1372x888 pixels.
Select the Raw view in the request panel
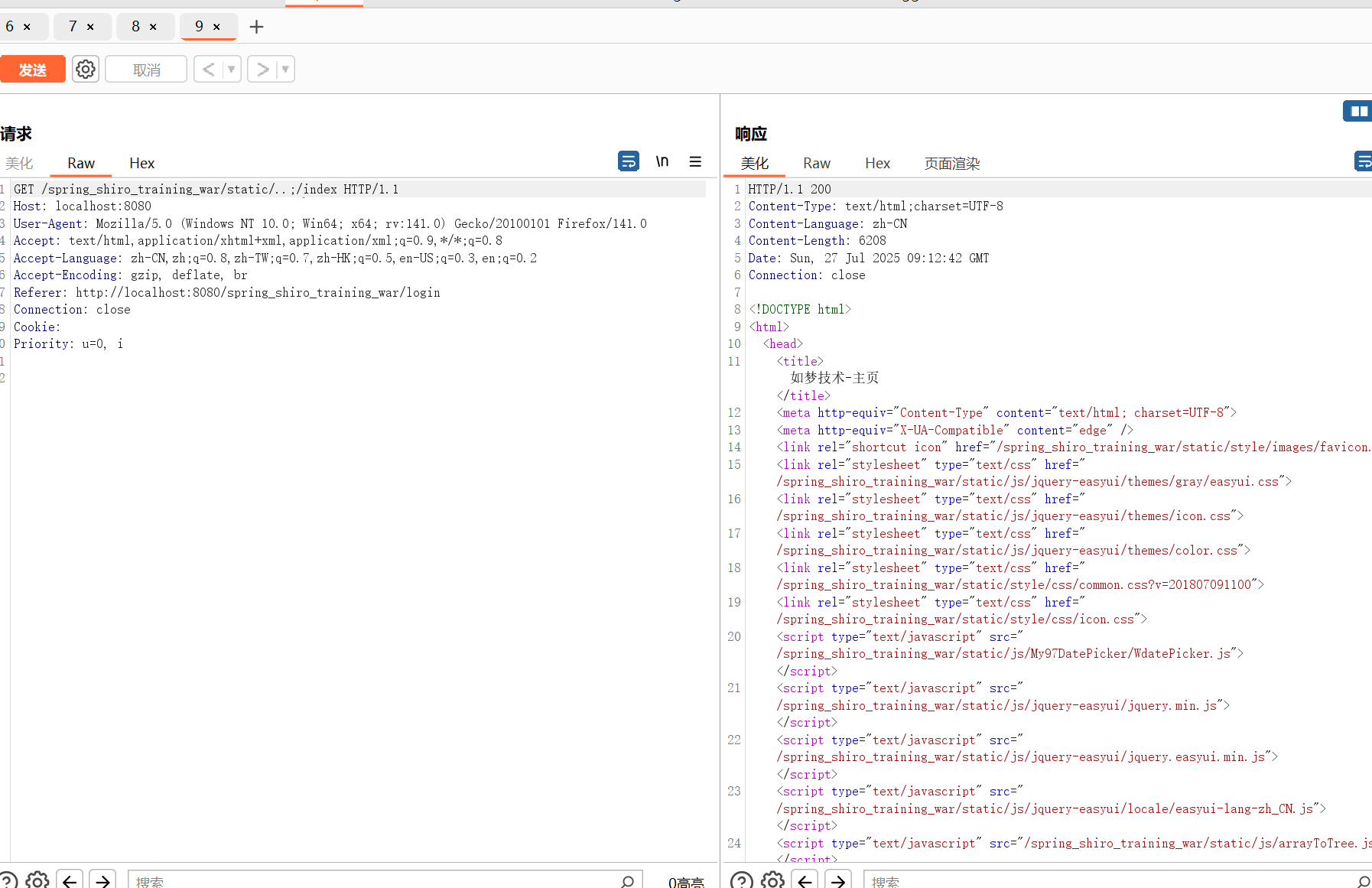click(81, 163)
